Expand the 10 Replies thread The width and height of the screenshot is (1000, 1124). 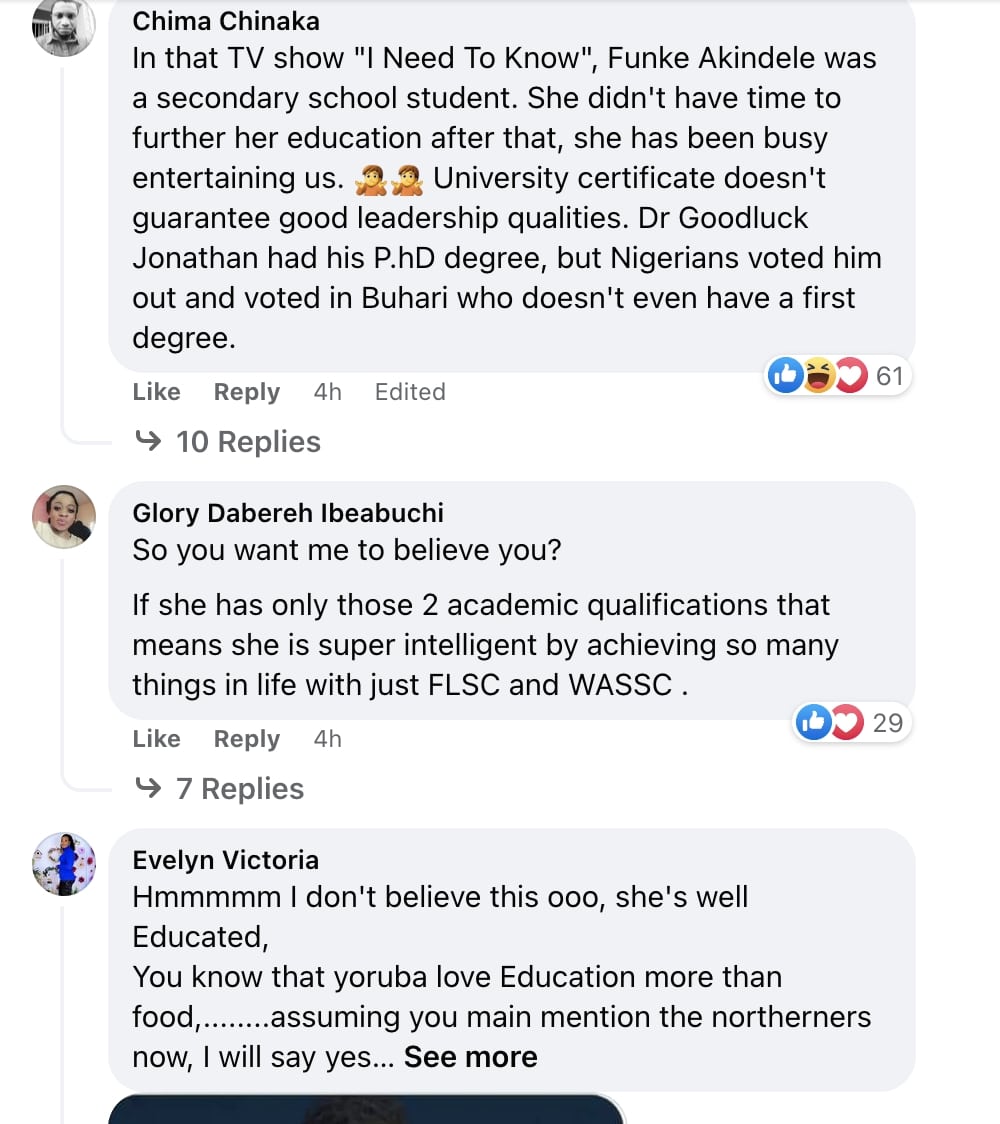tap(248, 442)
